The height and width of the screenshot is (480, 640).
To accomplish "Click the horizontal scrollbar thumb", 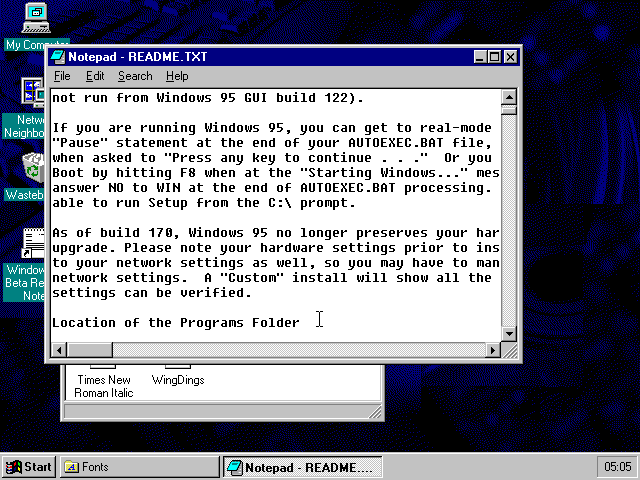I will (90, 350).
